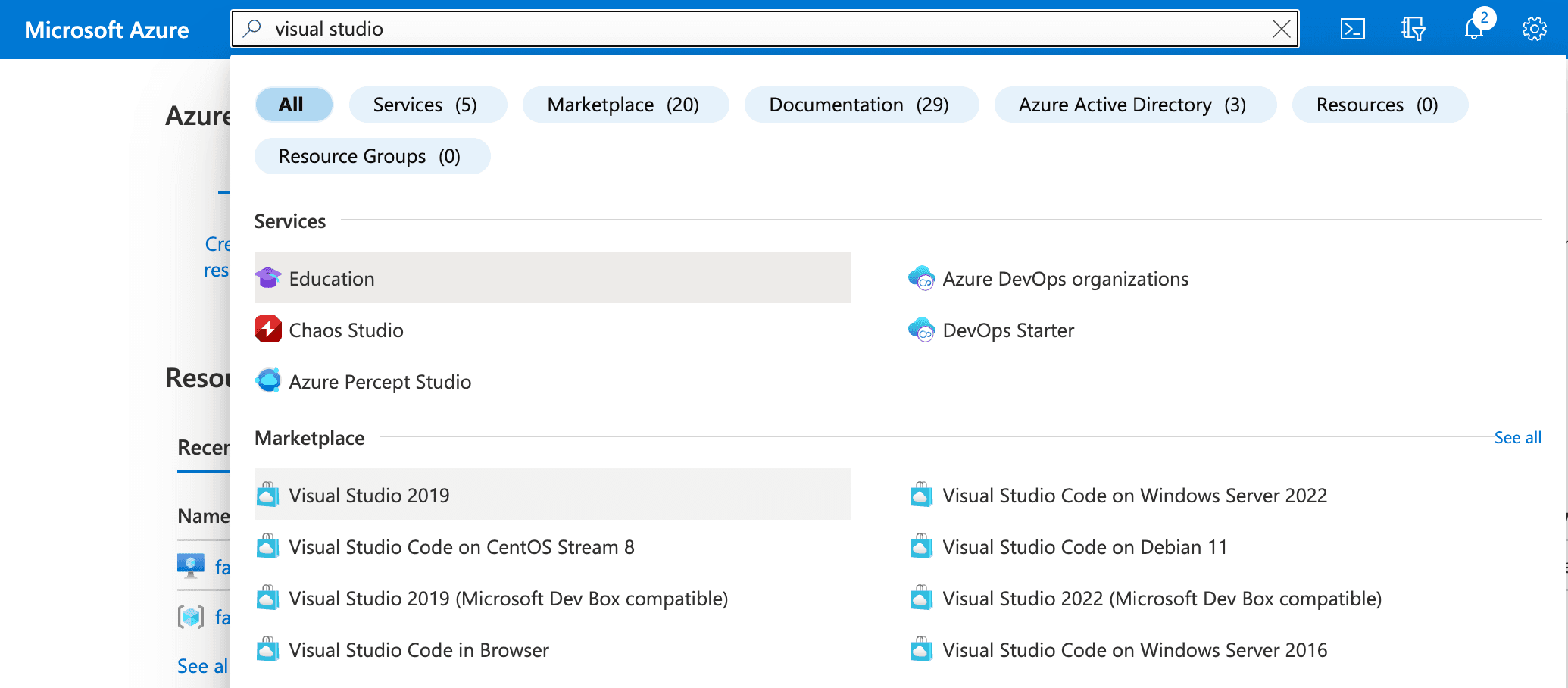This screenshot has width=1568, height=688.
Task: Click the DevOps Starter icon
Action: click(921, 330)
